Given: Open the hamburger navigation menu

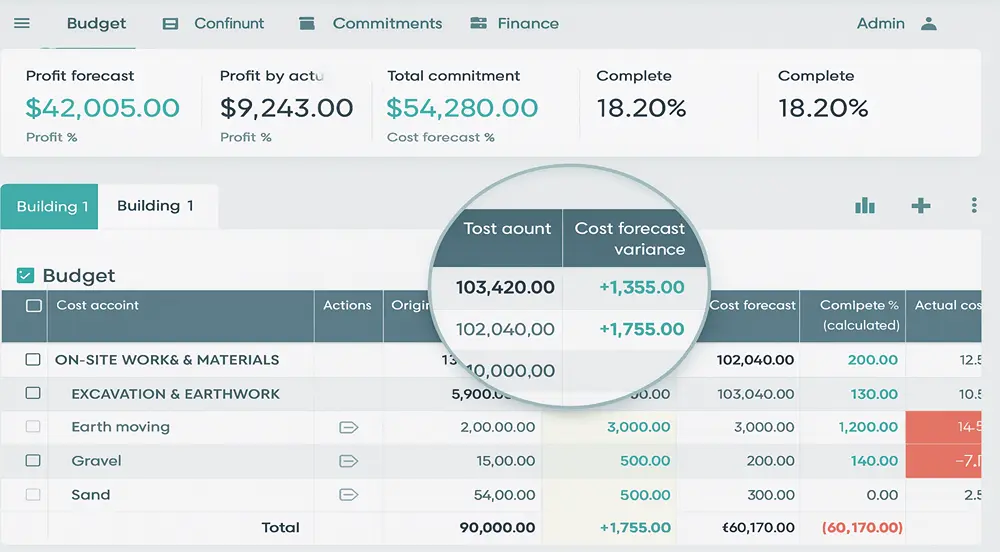Looking at the screenshot, I should [x=22, y=23].
